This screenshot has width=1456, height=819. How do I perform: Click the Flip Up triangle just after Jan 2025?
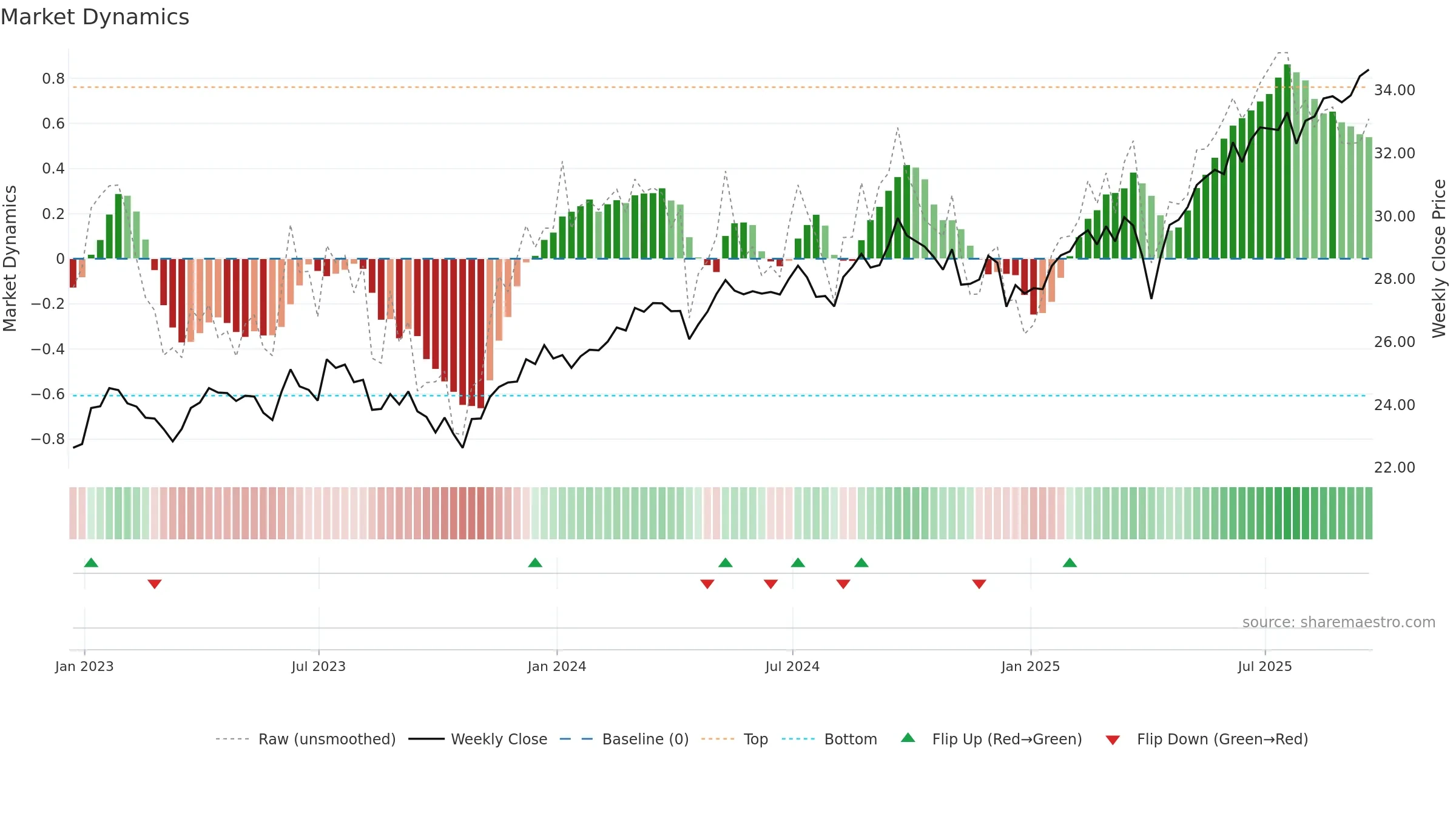1070,562
